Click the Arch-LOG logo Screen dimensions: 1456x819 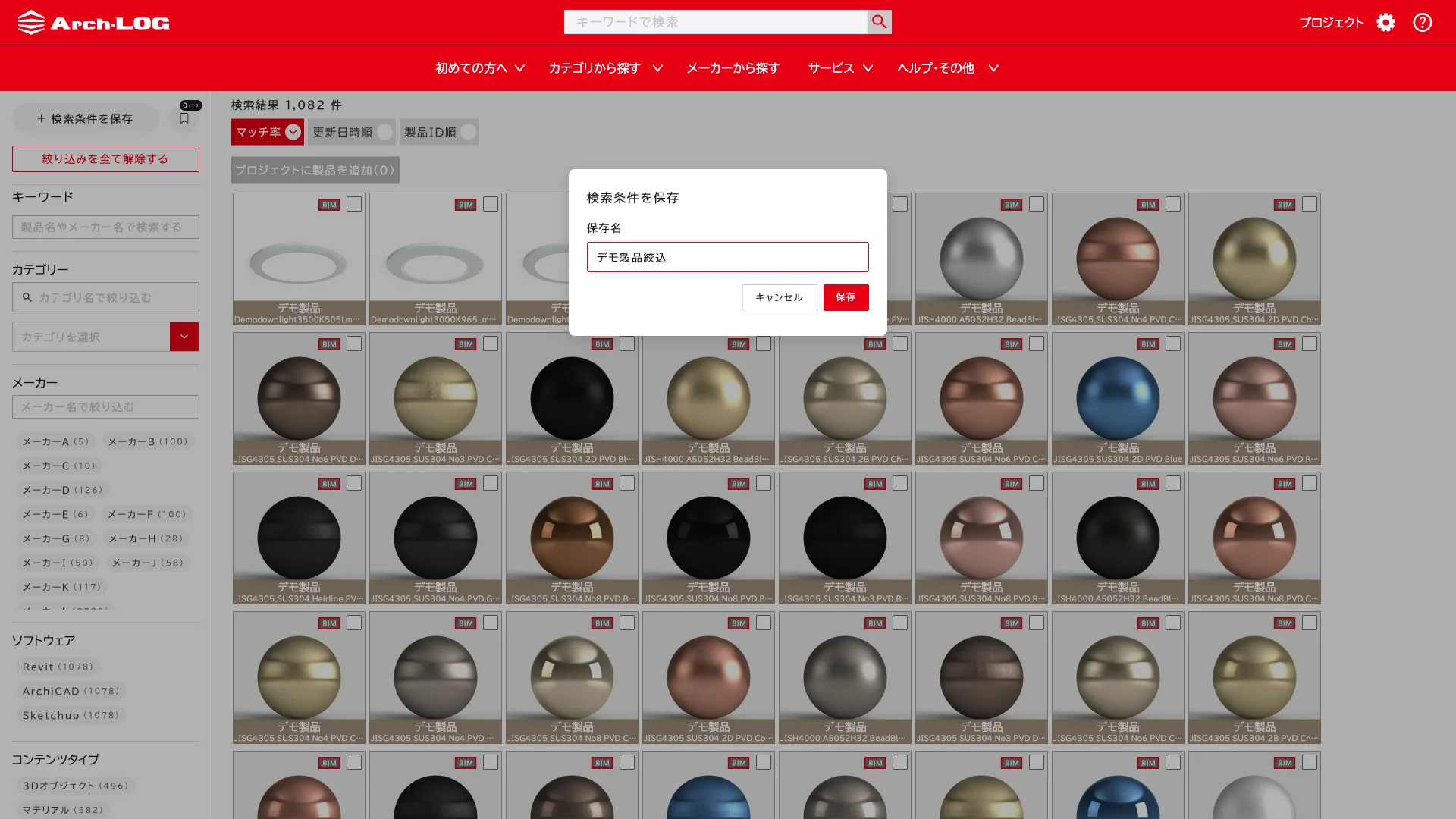coord(94,23)
